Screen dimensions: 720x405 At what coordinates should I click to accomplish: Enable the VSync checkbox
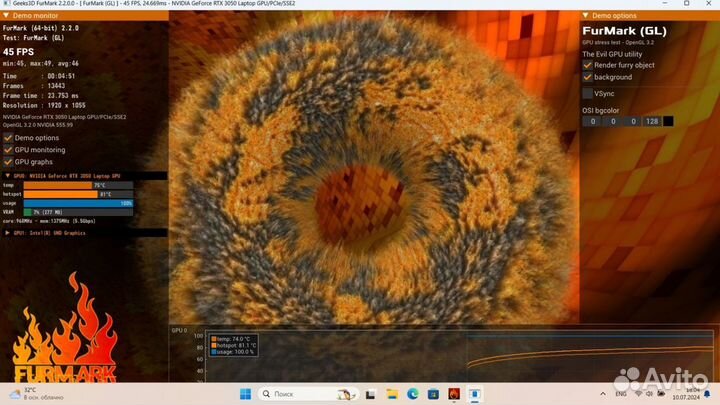[588, 93]
